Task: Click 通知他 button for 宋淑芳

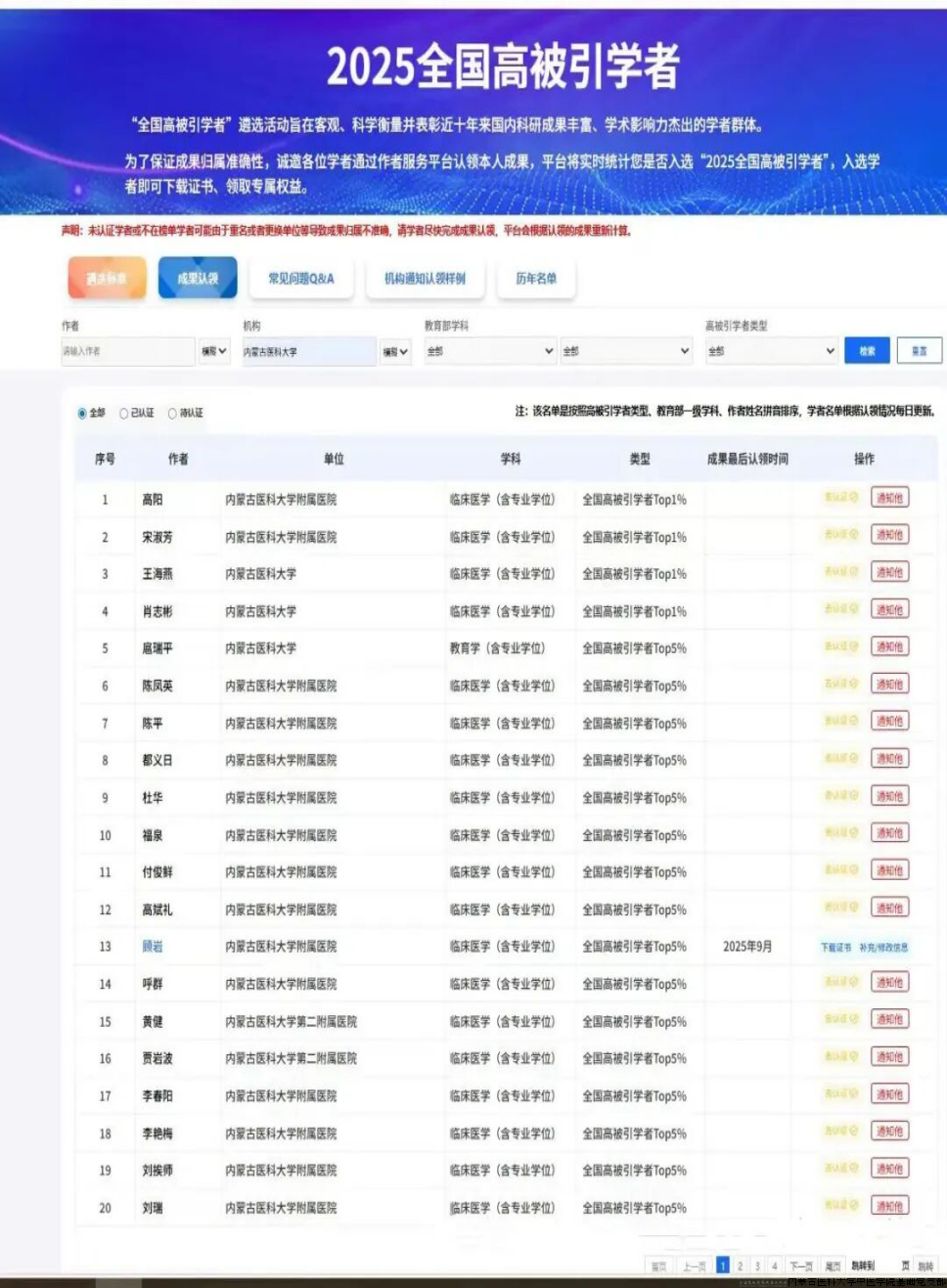Action: click(889, 535)
